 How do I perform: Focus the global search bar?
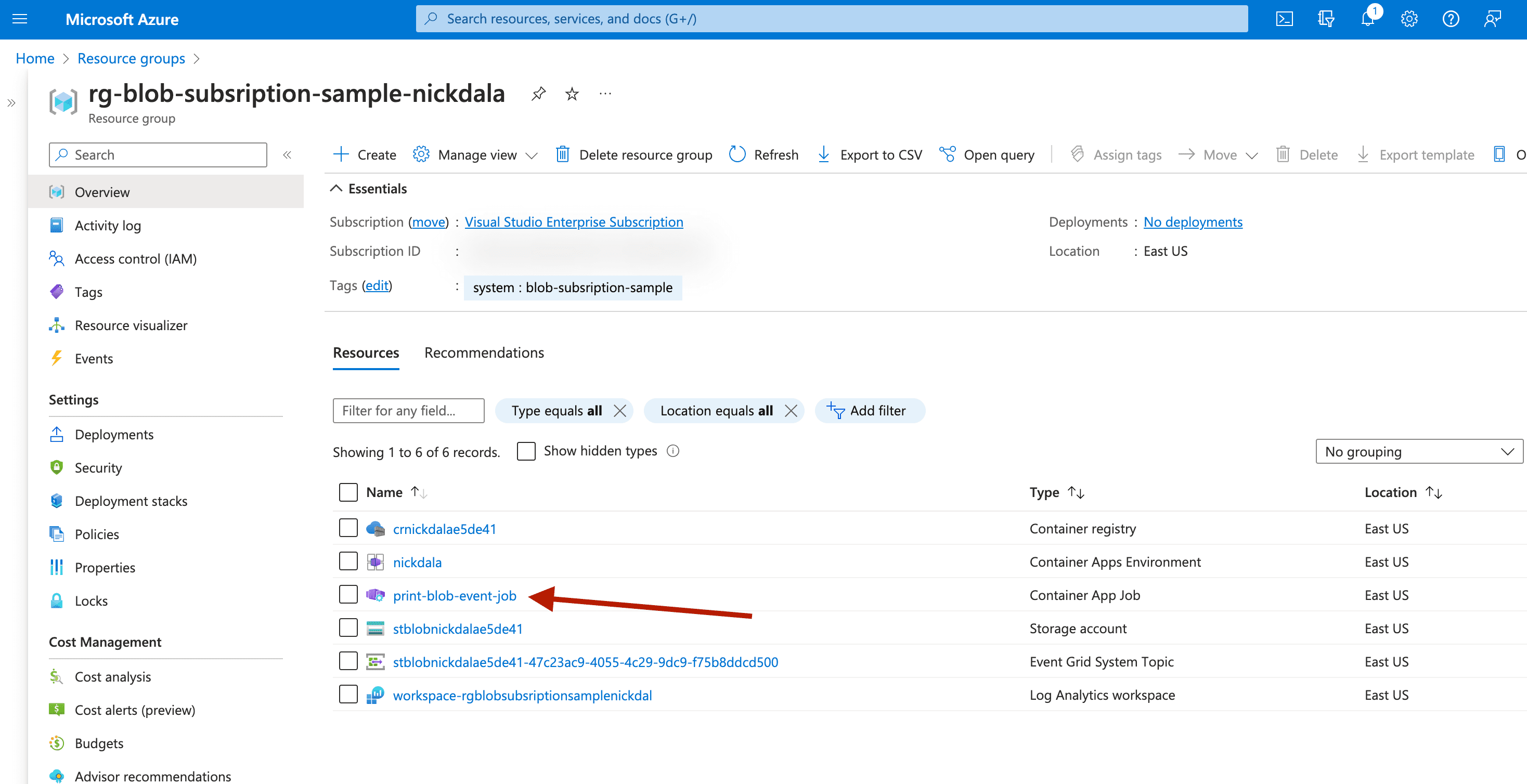[832, 19]
